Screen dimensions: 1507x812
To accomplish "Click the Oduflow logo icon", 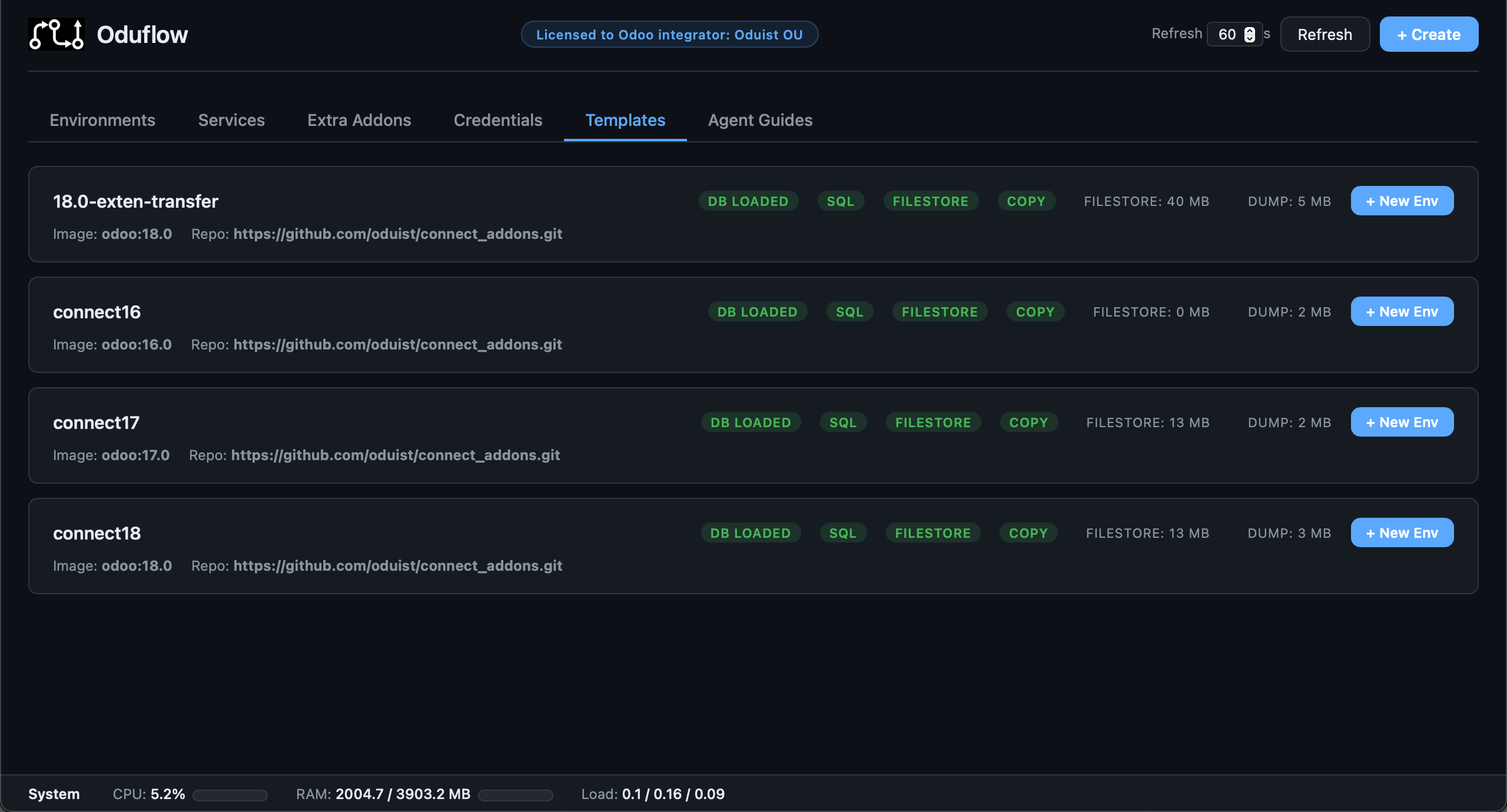I will point(56,34).
